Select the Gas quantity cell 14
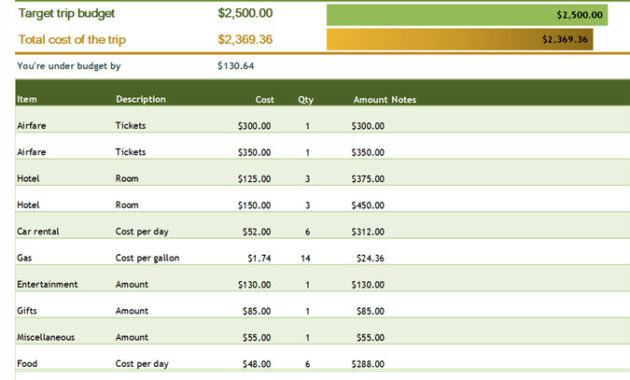630x380 pixels. (305, 258)
